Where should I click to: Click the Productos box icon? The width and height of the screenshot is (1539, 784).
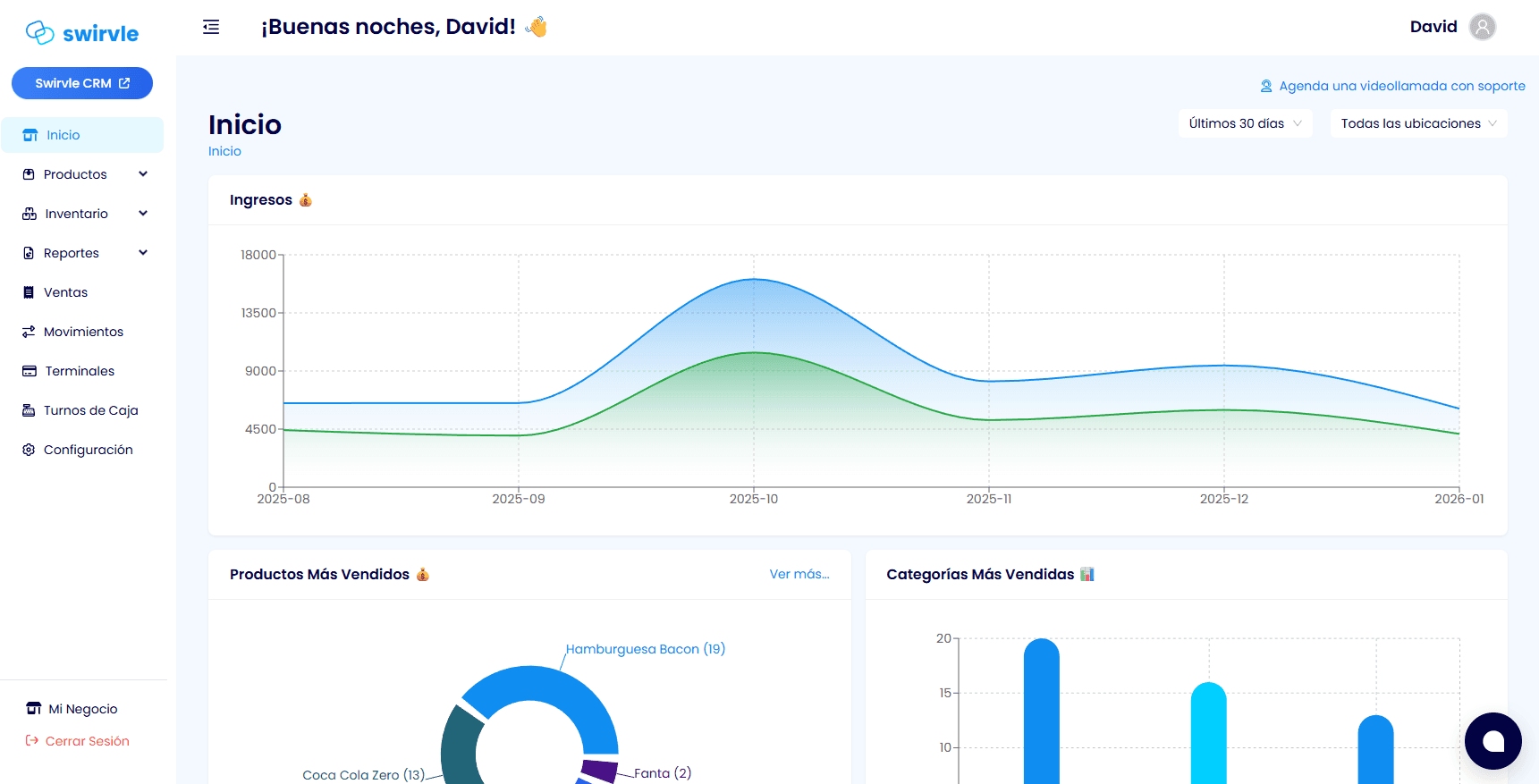[29, 174]
